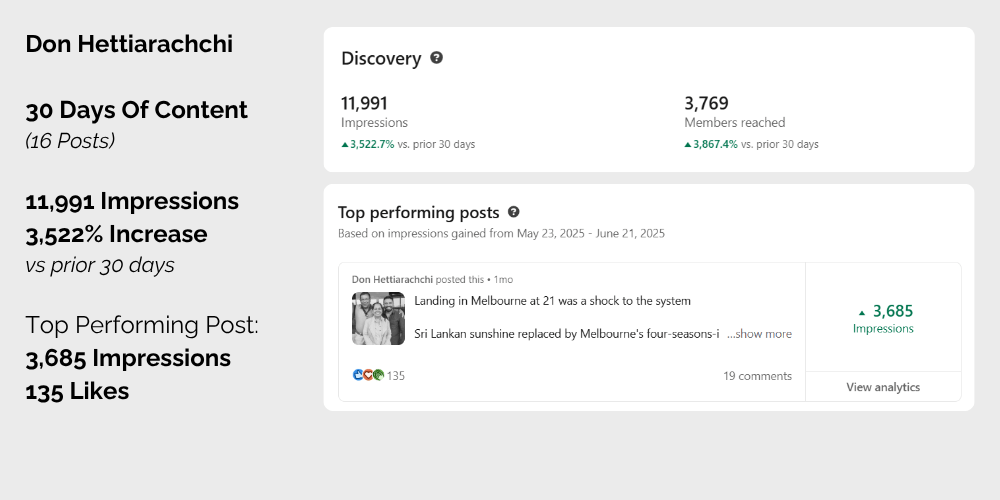The width and height of the screenshot is (1000, 500).
Task: Click the date range May 23 - June 21 text
Action: 591,233
